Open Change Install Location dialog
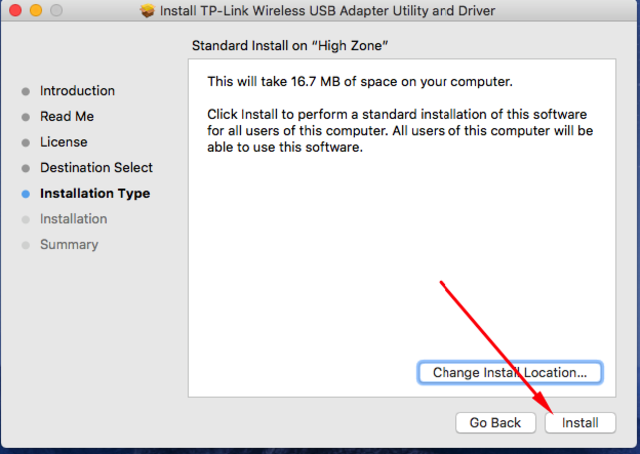Screen dimensions: 640x454 [x=510, y=373]
